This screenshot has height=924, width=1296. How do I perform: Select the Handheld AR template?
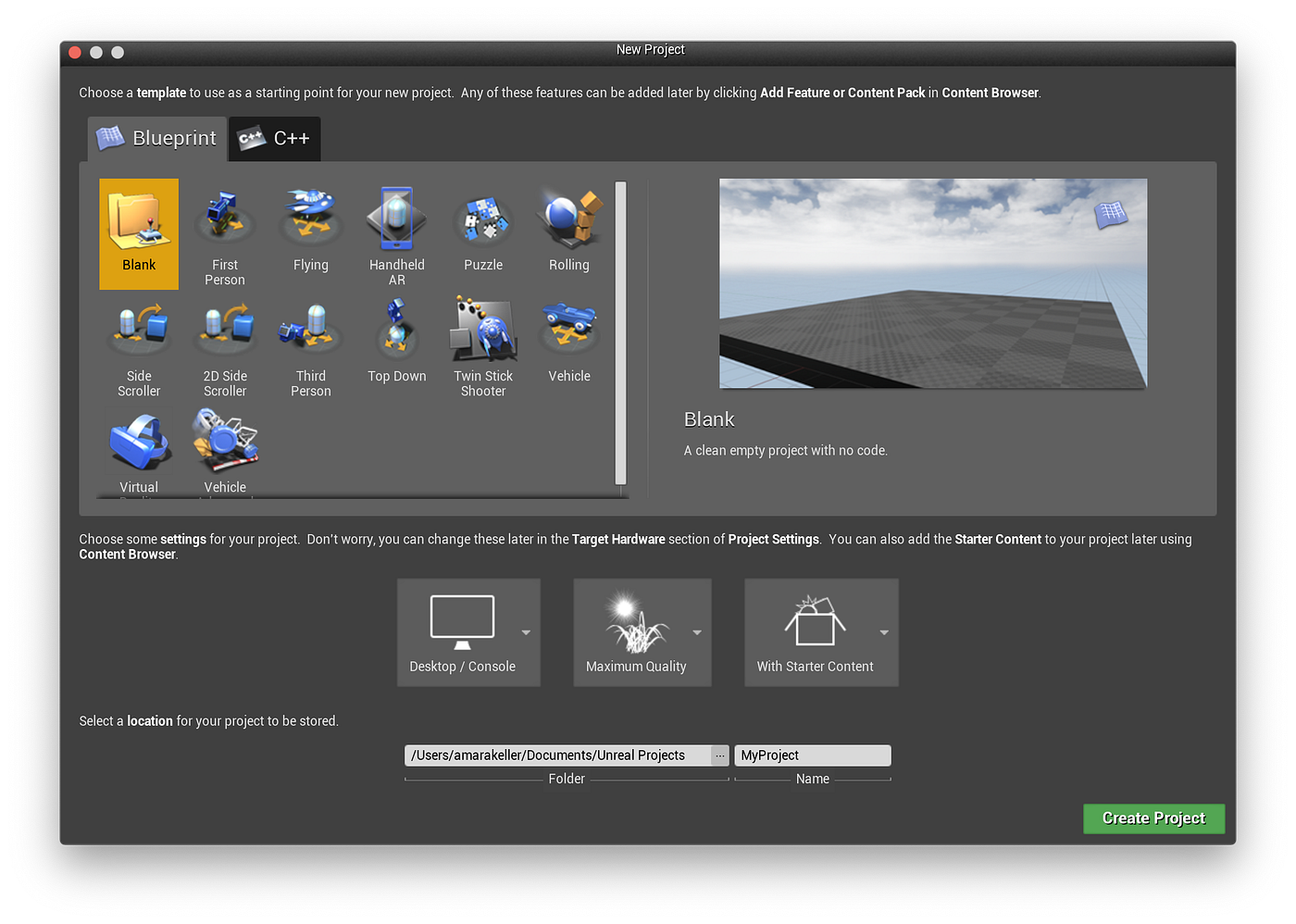(396, 233)
